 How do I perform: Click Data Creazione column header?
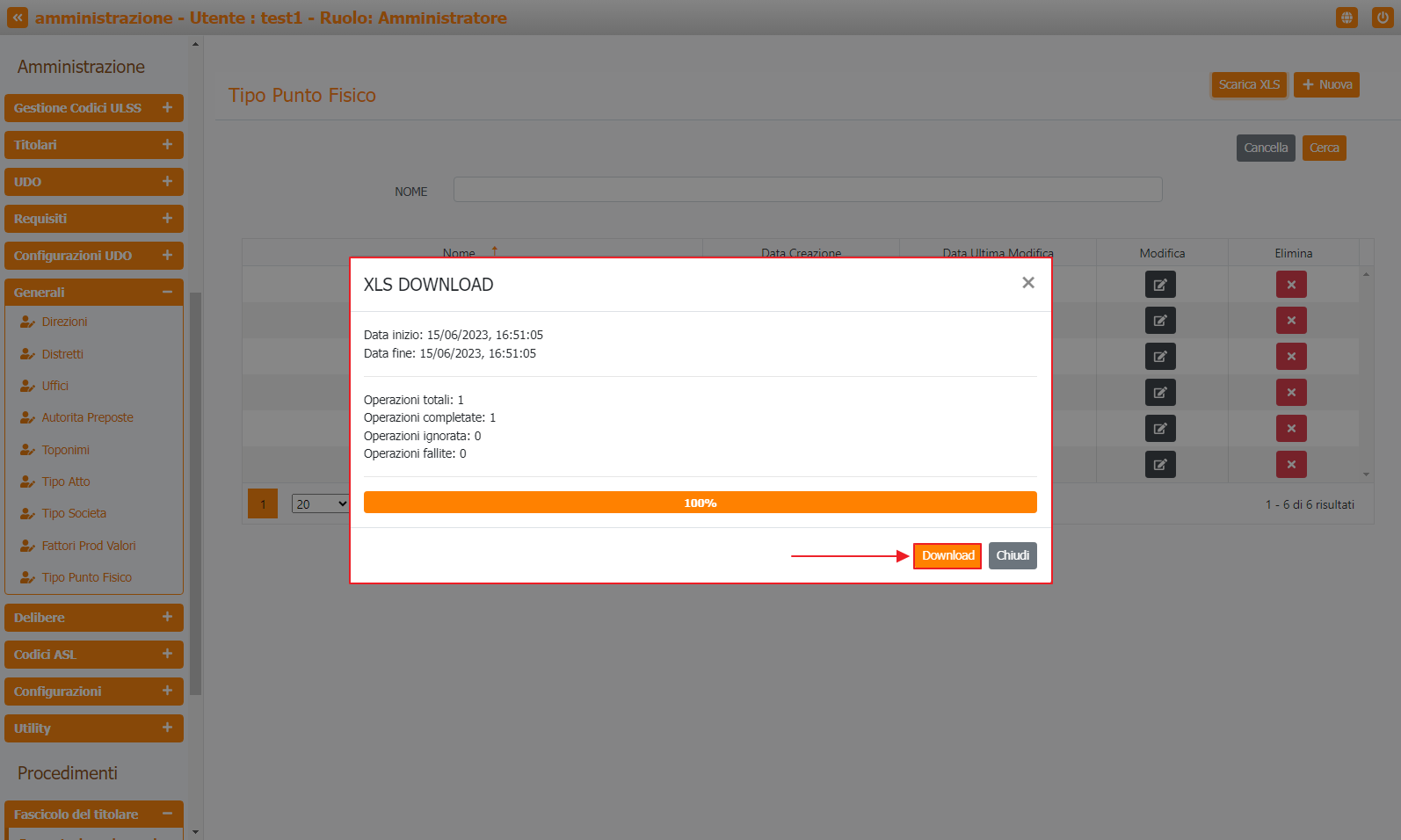pos(801,252)
